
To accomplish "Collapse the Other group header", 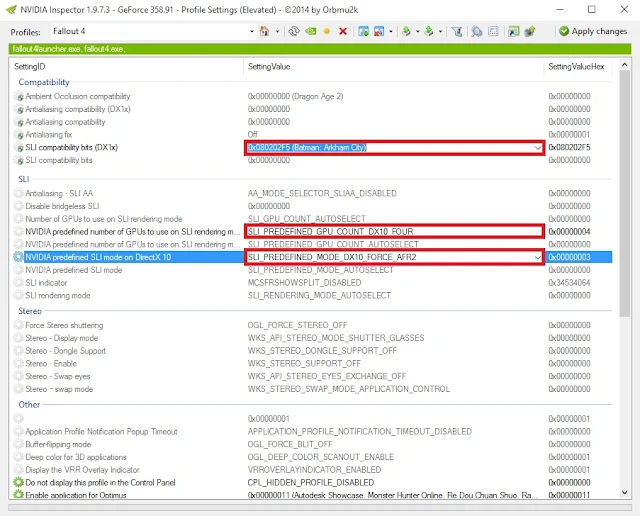I will [29, 405].
